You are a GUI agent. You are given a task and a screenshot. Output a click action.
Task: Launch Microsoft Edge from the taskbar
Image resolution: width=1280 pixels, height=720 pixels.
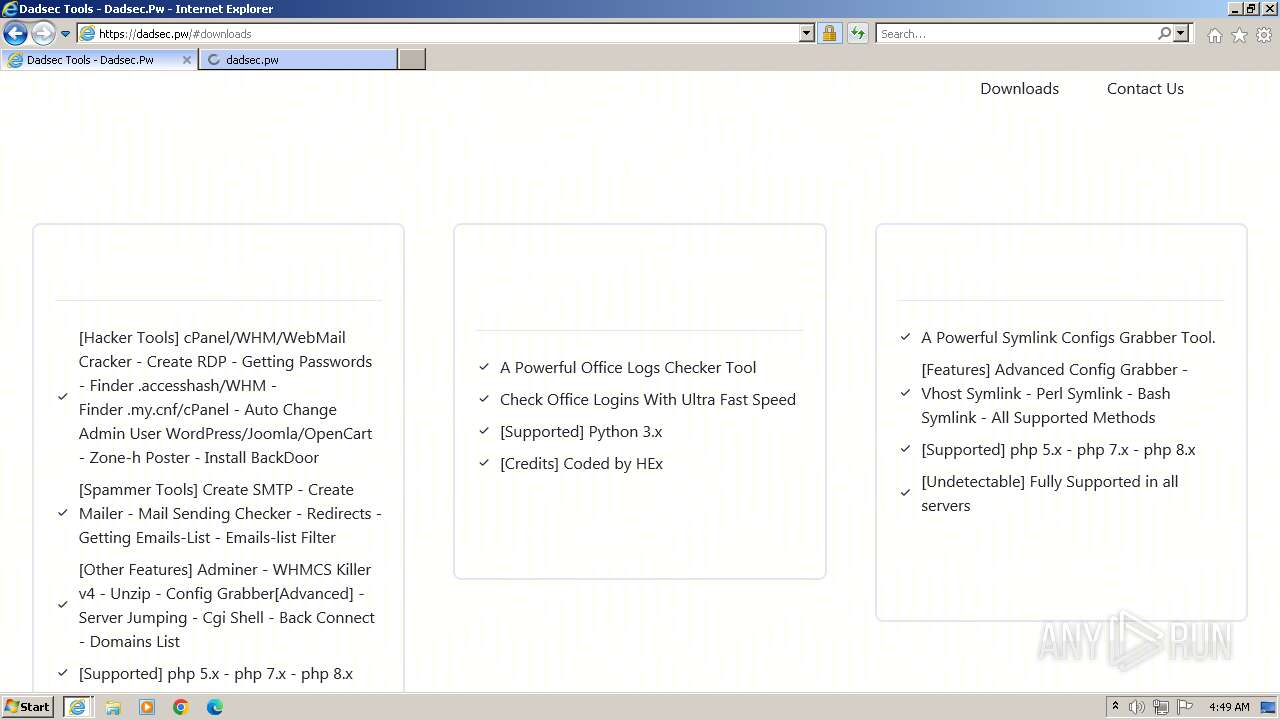pos(215,707)
